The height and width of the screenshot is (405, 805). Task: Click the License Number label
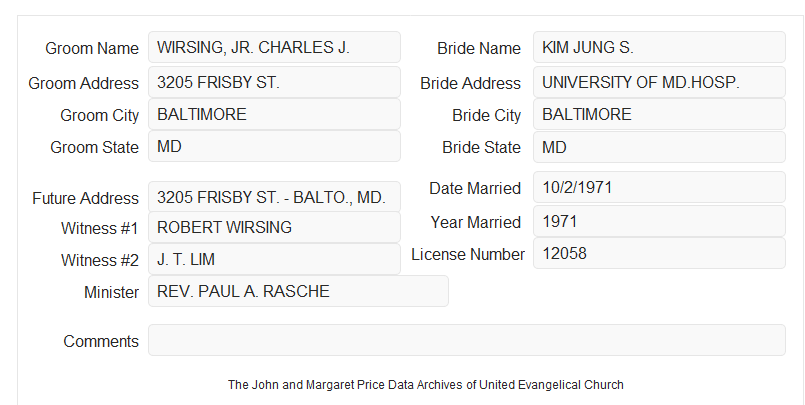point(468,255)
